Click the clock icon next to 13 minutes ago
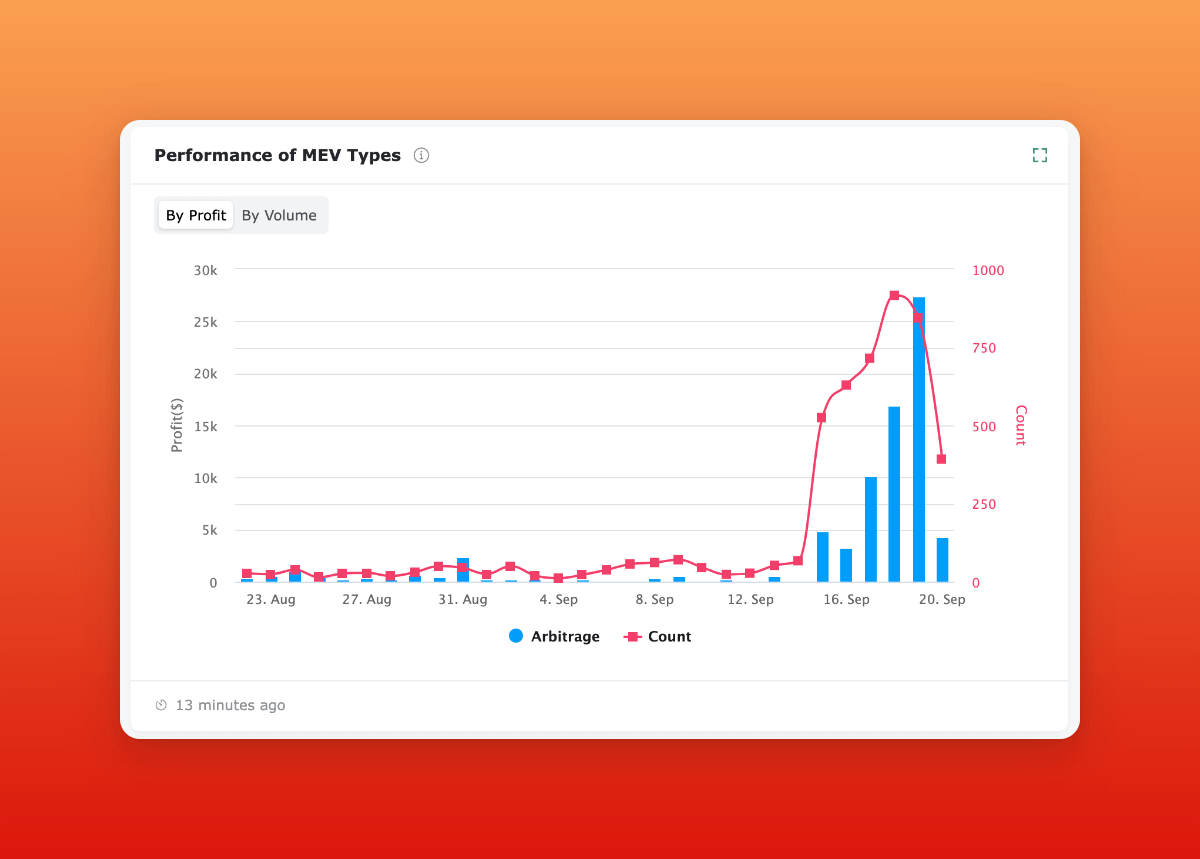The width and height of the screenshot is (1200, 859). tap(161, 705)
